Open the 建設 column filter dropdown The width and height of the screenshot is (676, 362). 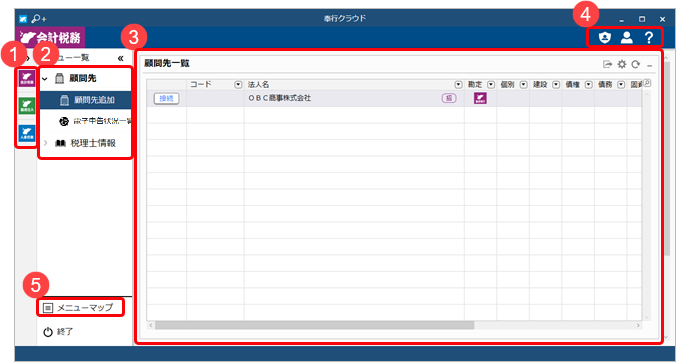click(x=556, y=84)
